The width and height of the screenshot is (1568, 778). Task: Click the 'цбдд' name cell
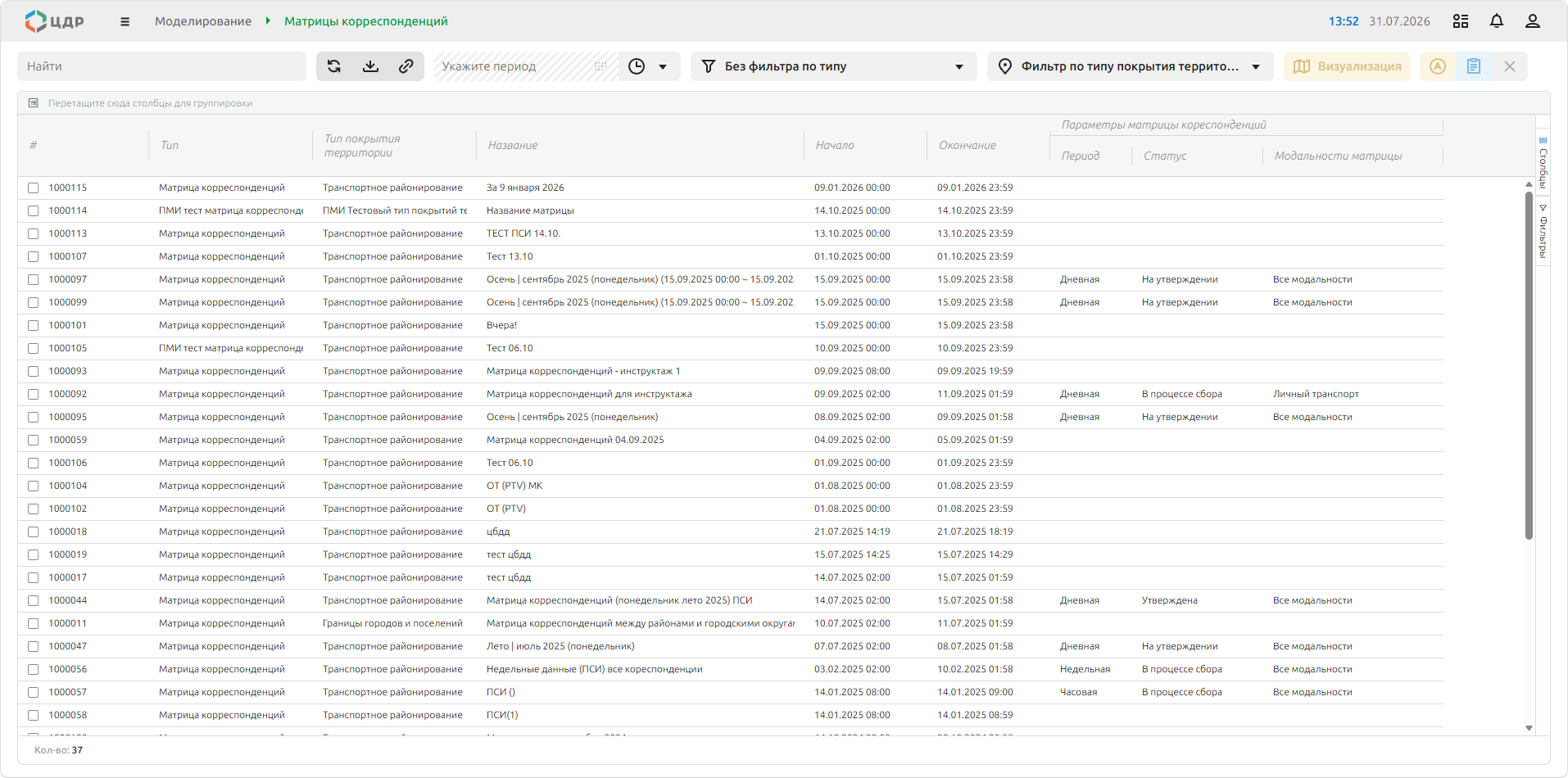click(498, 532)
